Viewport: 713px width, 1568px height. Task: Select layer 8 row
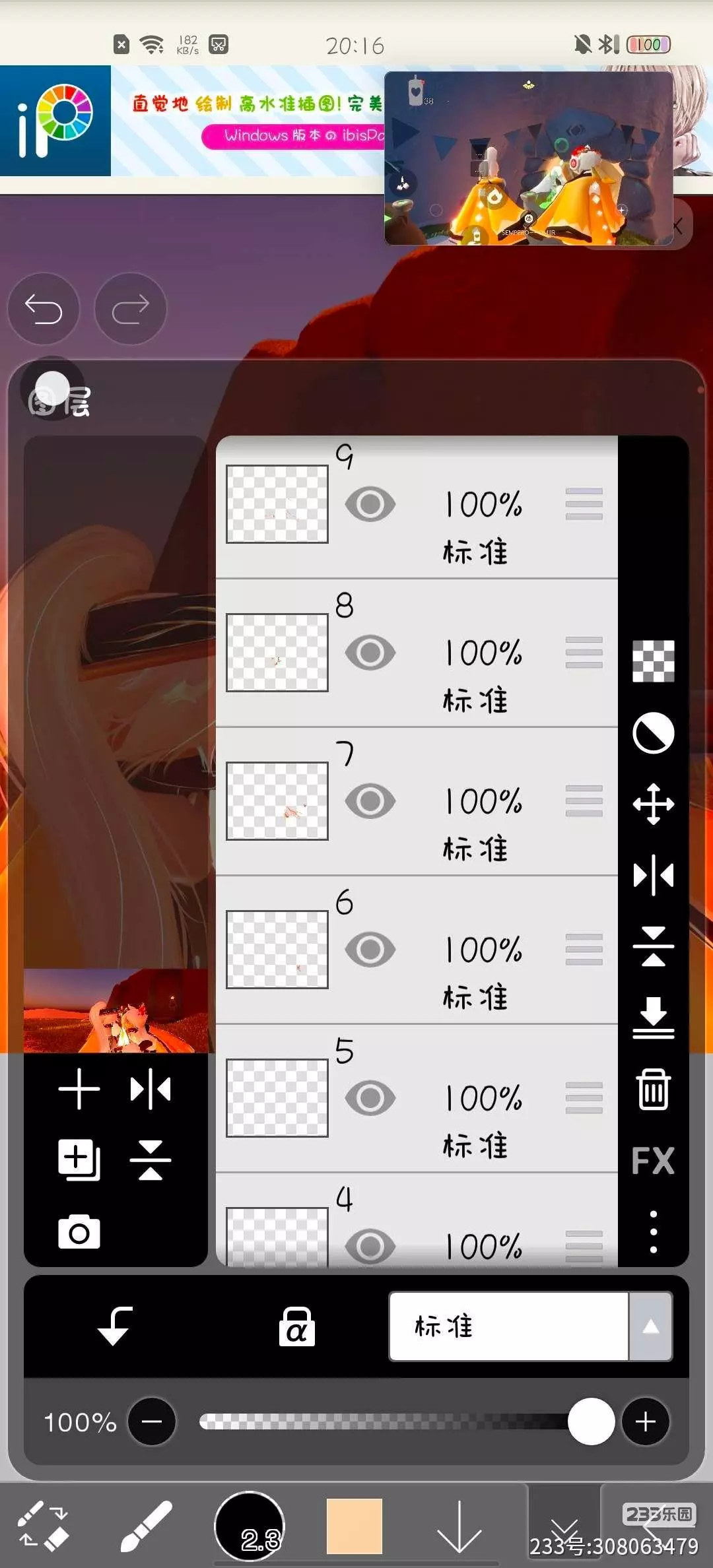click(417, 653)
